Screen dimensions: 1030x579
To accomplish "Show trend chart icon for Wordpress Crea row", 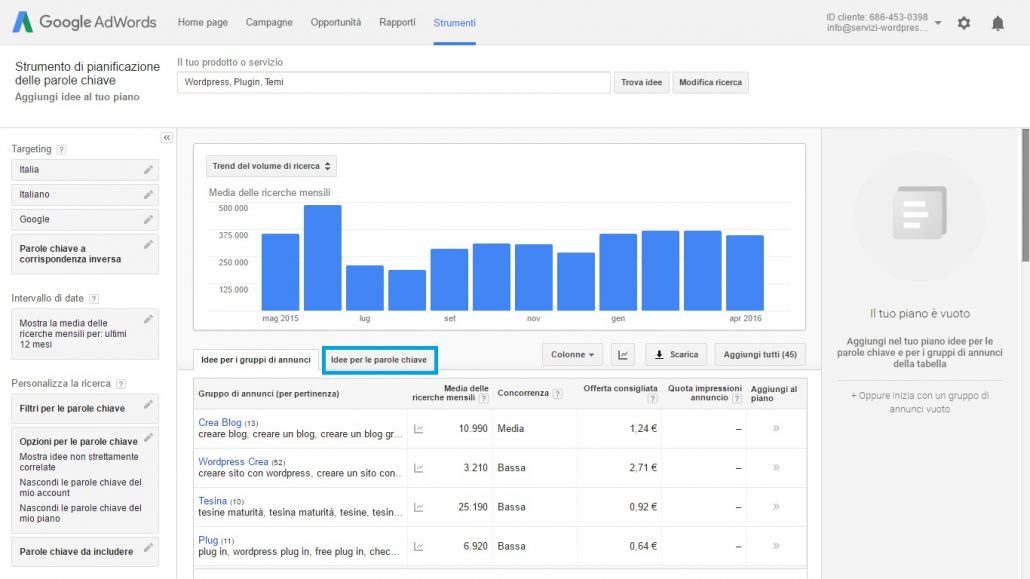I will (418, 469).
